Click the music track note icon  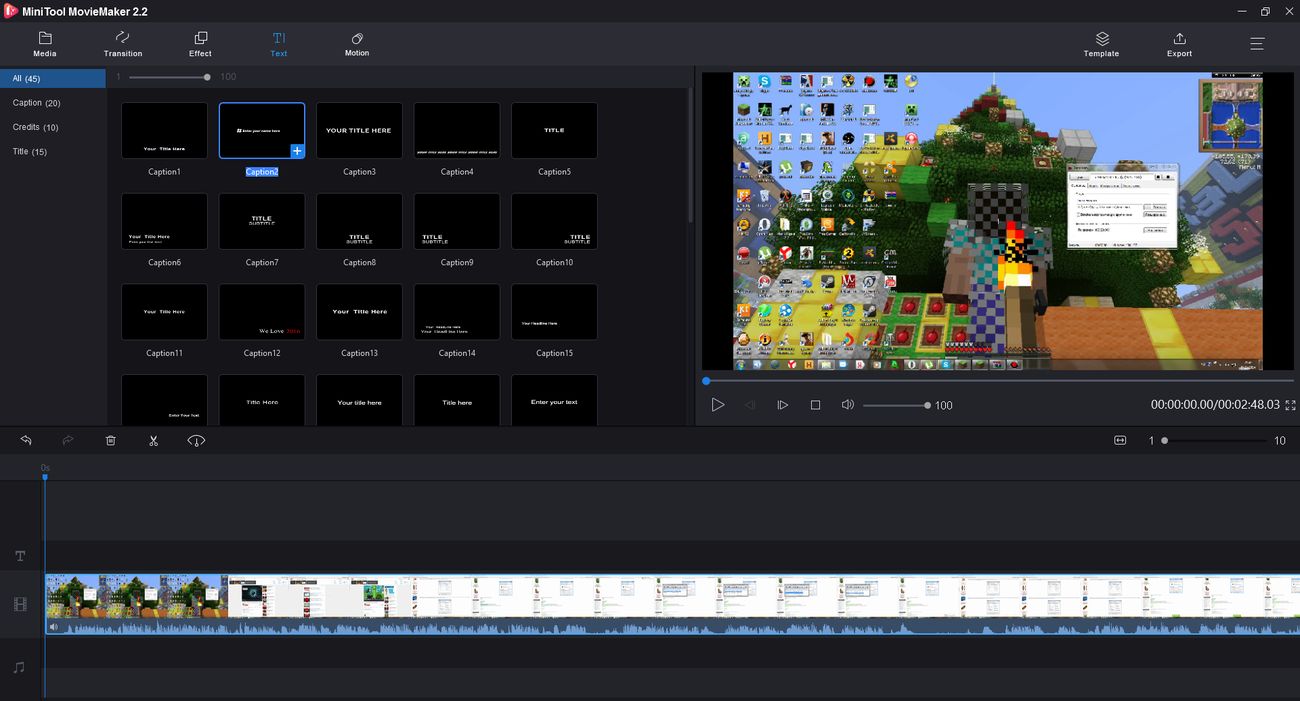(19, 667)
